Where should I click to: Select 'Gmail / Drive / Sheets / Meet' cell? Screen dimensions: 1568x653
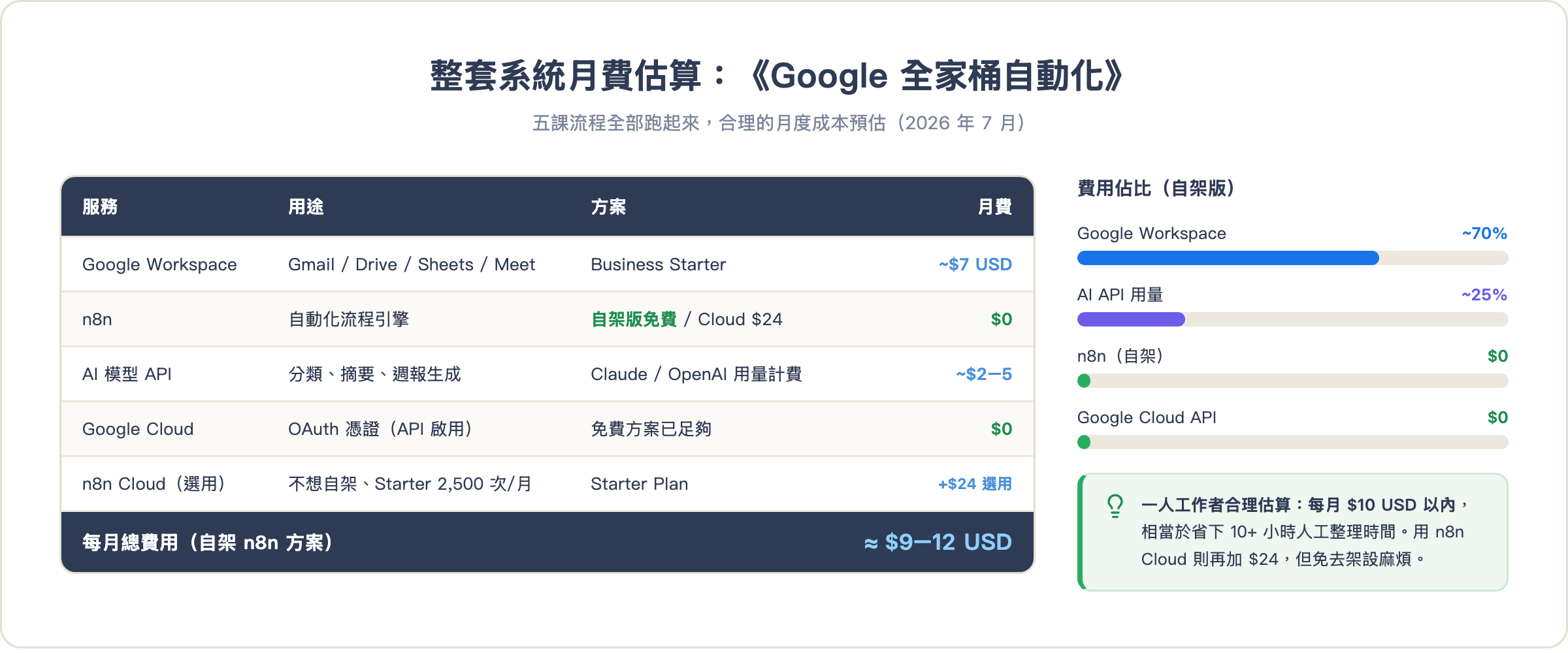point(412,264)
